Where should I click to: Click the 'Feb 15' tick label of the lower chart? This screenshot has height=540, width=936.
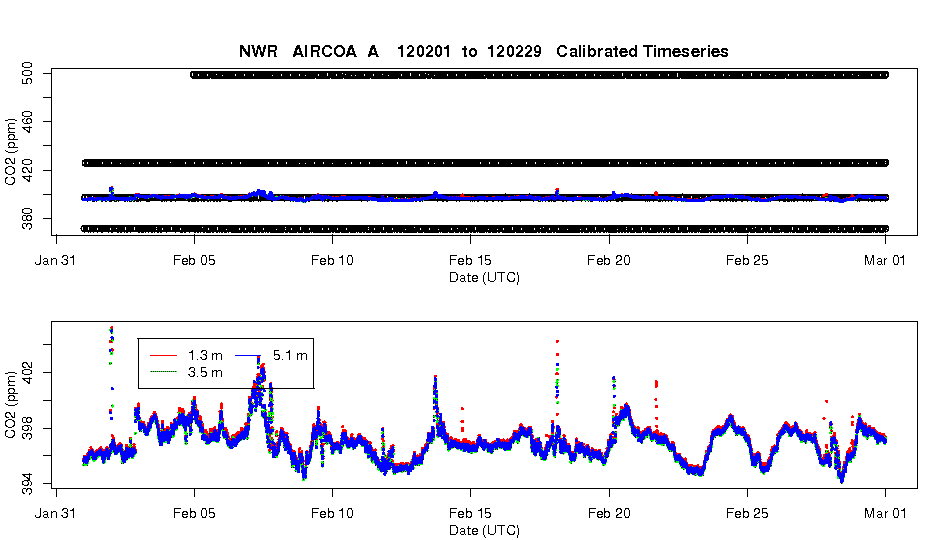click(x=470, y=513)
